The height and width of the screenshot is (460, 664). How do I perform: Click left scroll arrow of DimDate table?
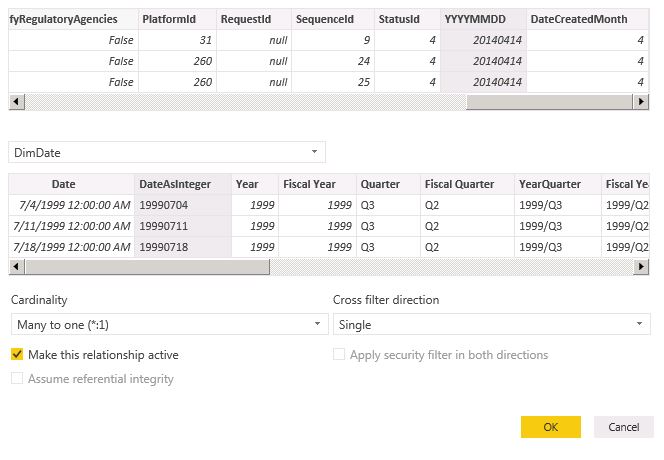click(15, 267)
